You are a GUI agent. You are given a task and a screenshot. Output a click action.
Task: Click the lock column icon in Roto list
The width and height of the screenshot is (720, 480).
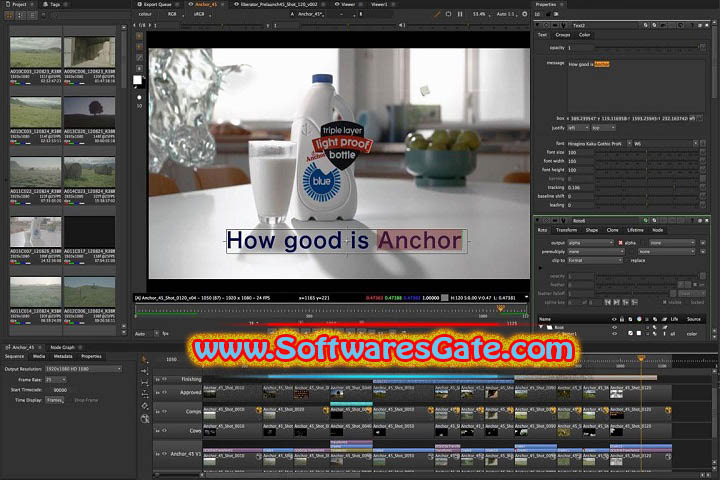tap(622, 319)
